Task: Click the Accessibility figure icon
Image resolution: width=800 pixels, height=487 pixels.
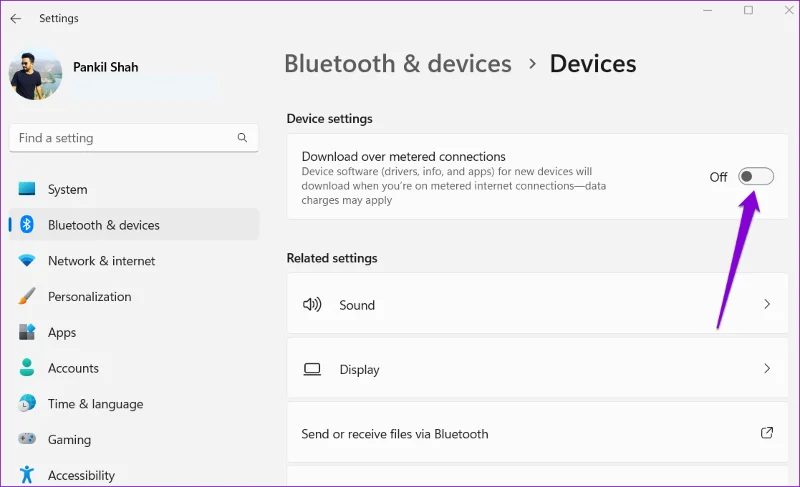Action: [x=27, y=475]
